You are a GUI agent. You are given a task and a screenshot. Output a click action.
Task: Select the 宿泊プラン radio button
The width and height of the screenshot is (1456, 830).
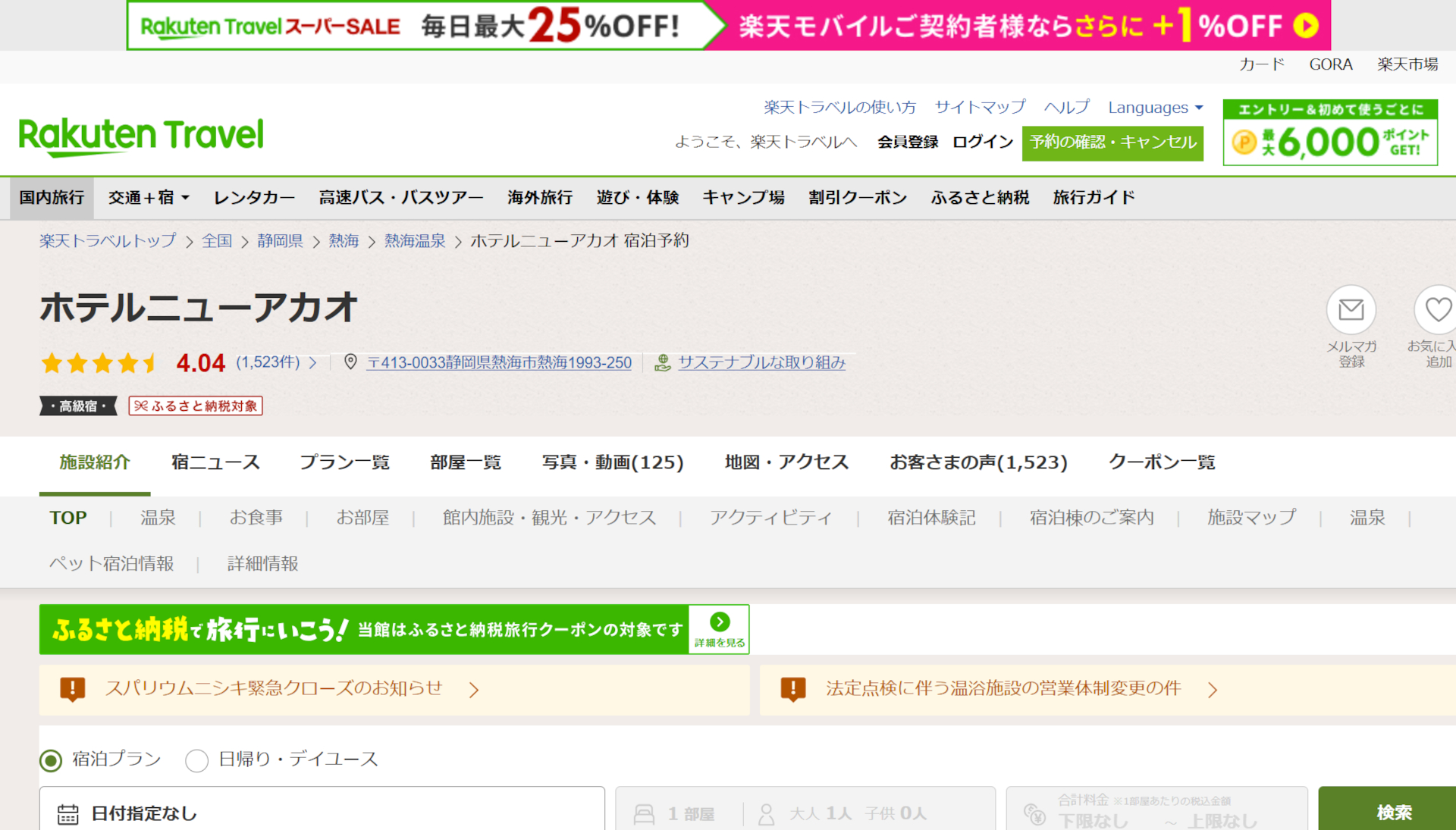(51, 759)
